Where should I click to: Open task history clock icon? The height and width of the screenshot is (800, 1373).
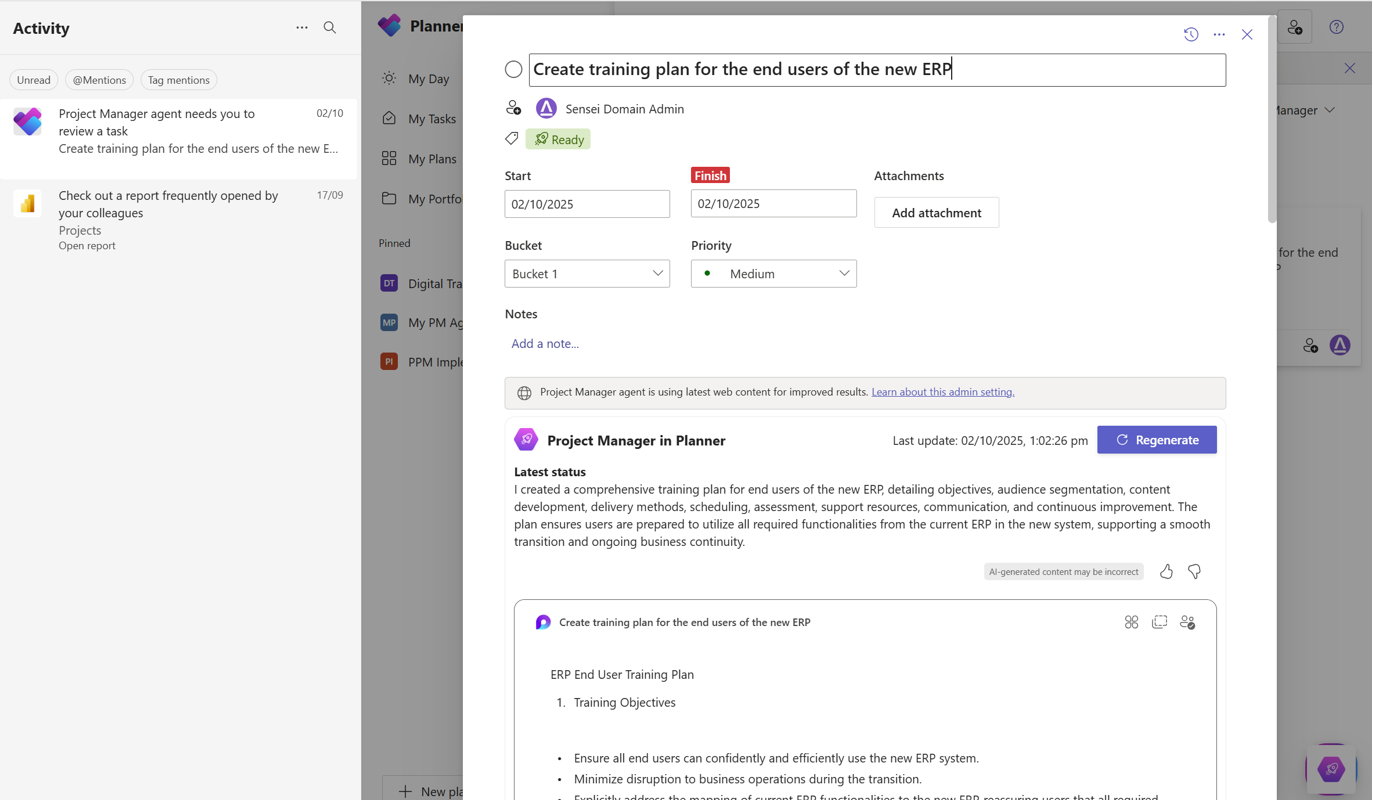pyautogui.click(x=1190, y=34)
